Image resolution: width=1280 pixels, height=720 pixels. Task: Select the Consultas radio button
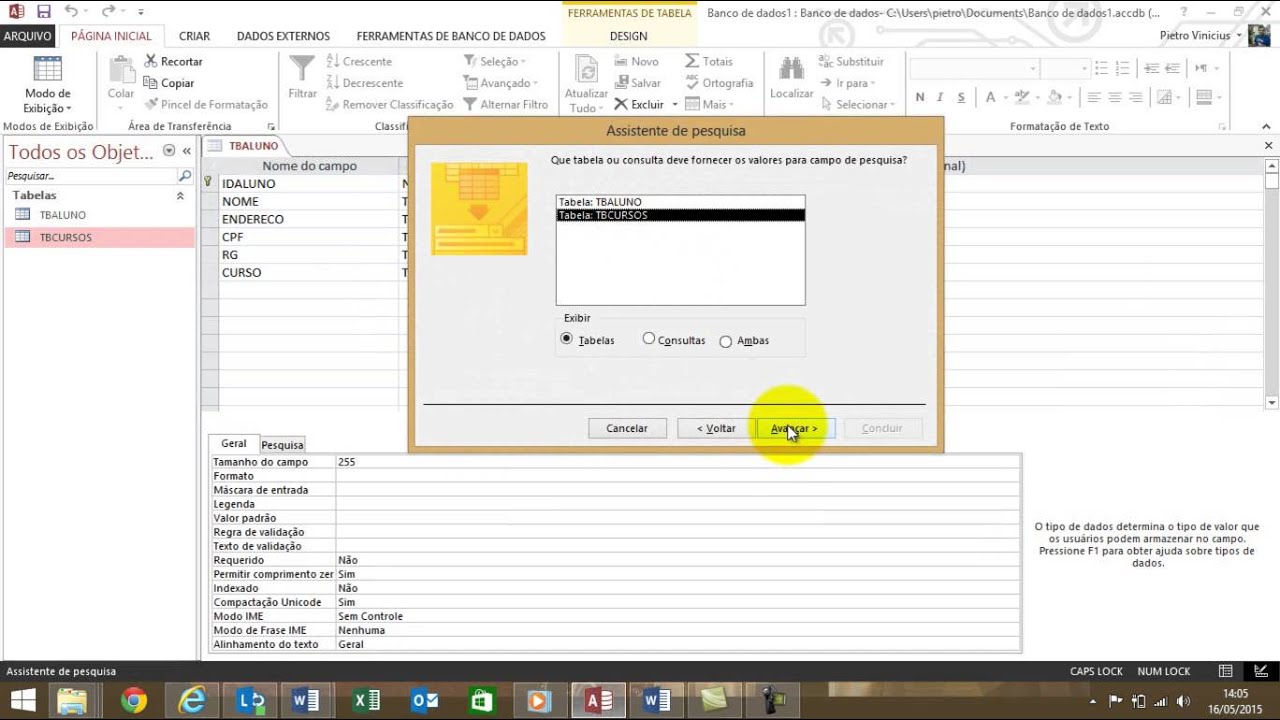click(649, 339)
